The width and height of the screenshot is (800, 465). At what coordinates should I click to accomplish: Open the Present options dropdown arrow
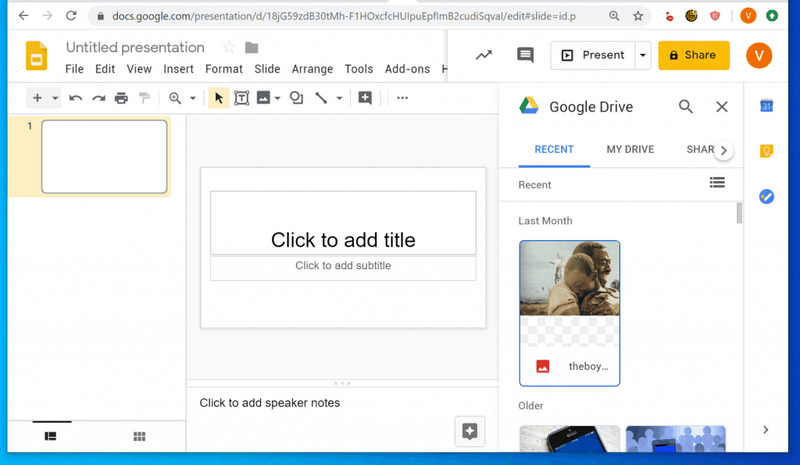[x=643, y=55]
